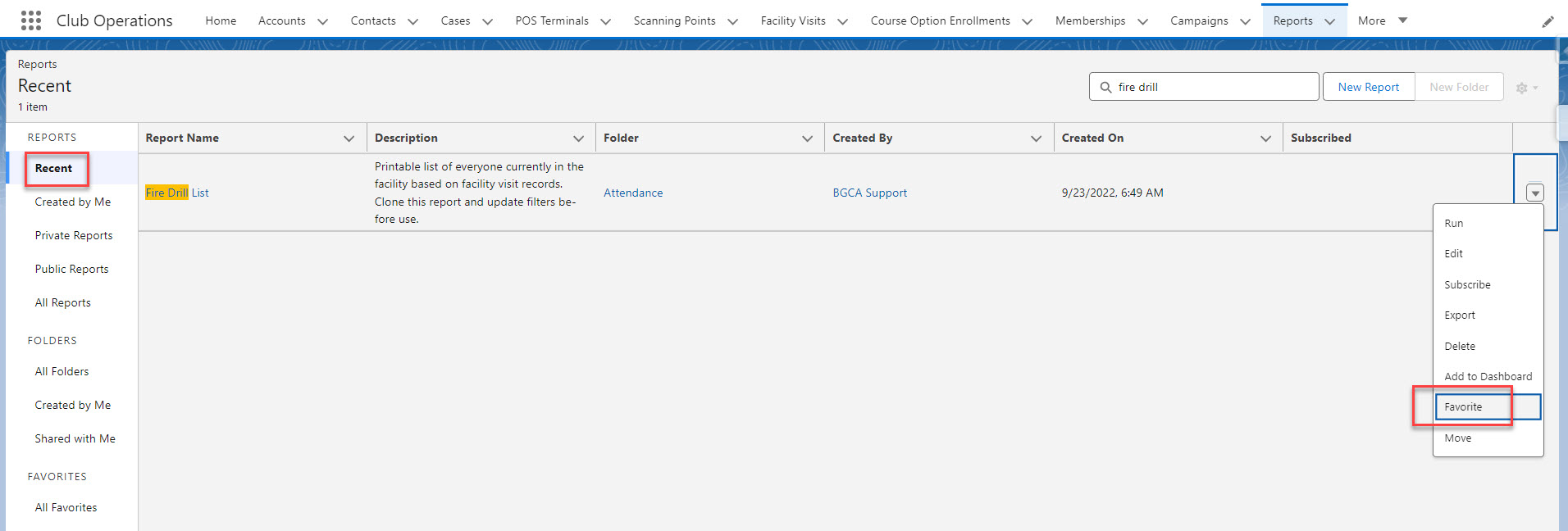
Task: Choose Export in the row menu
Action: point(1459,315)
